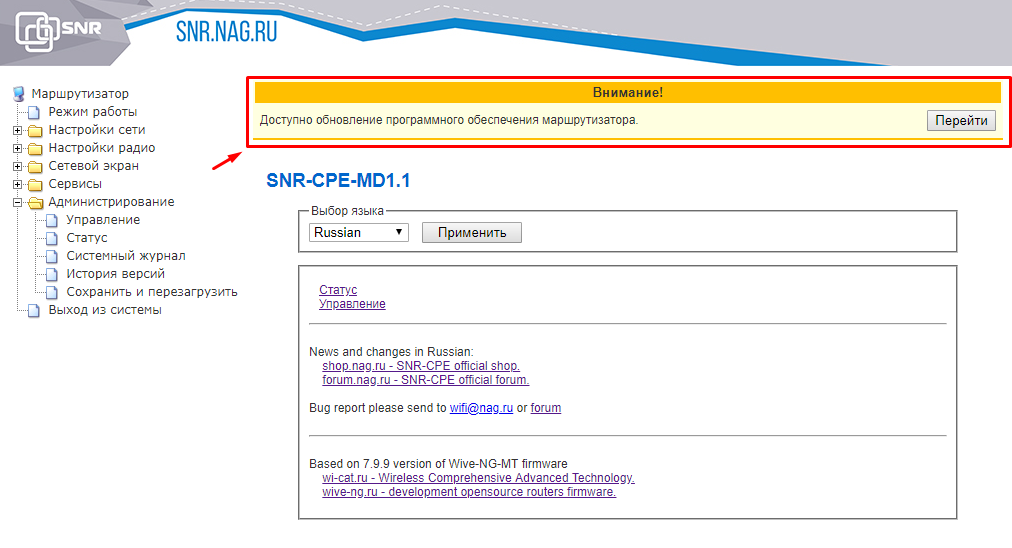This screenshot has width=1012, height=548.
Task: Click the folder icon beside Сетевой экран
Action: point(35,167)
